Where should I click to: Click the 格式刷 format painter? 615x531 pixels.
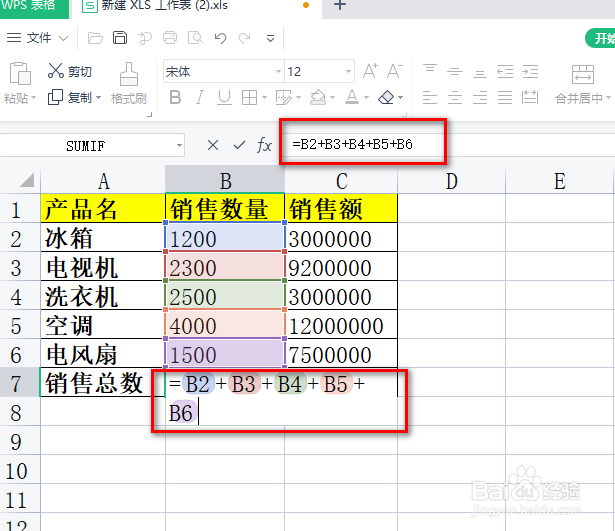(129, 84)
